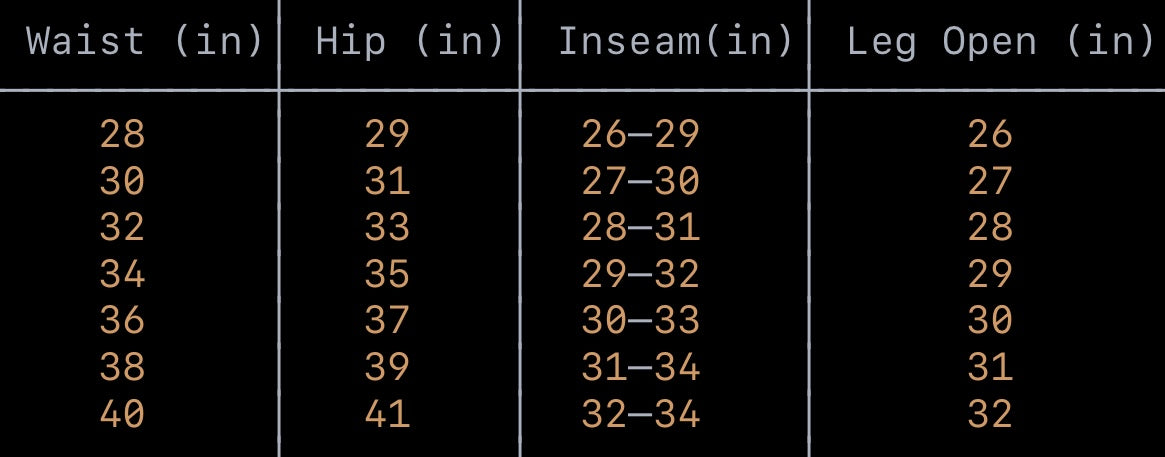Click inseam range 30–33
This screenshot has width=1165, height=457.
tap(641, 321)
